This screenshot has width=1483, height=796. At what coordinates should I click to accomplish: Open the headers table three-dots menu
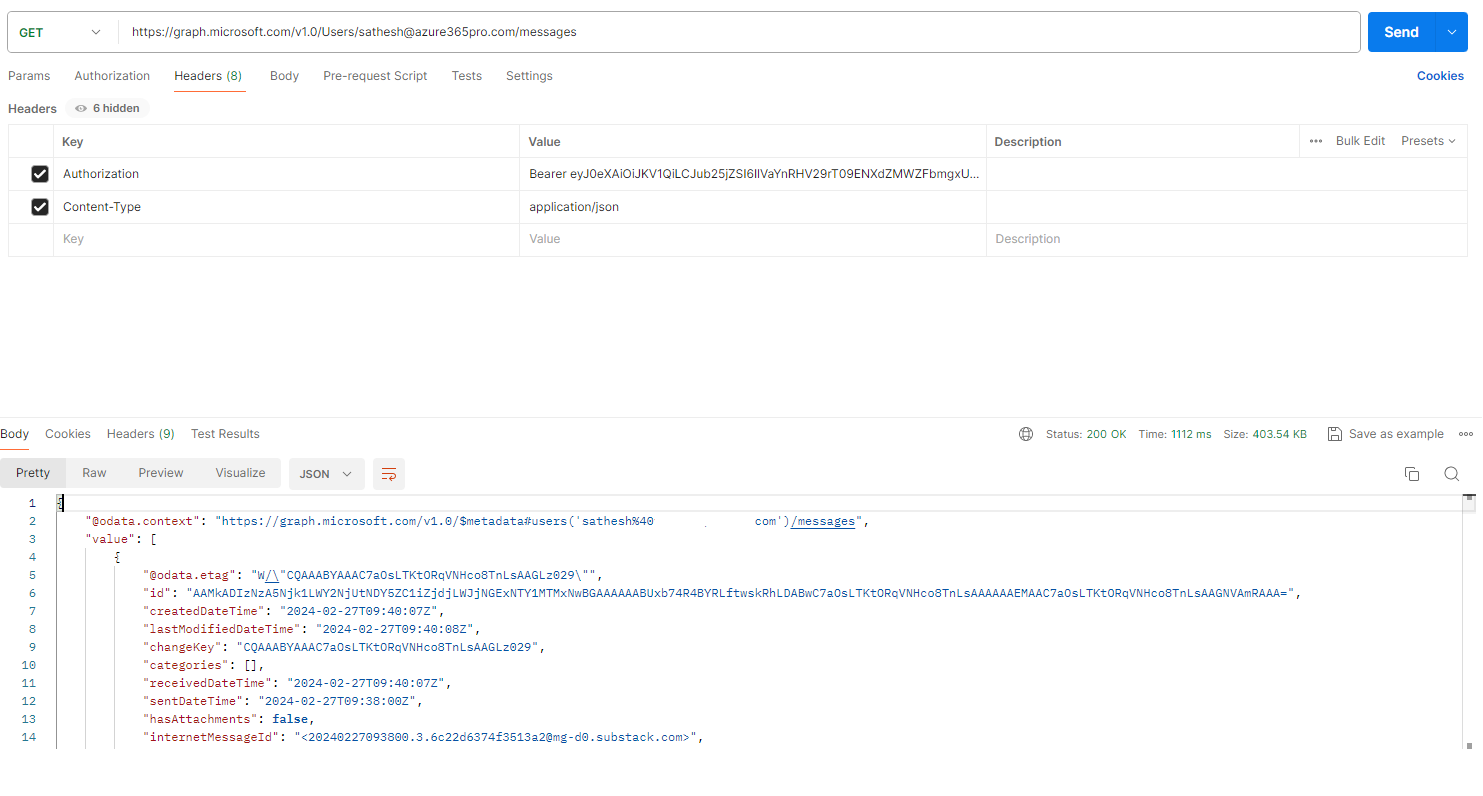1316,141
